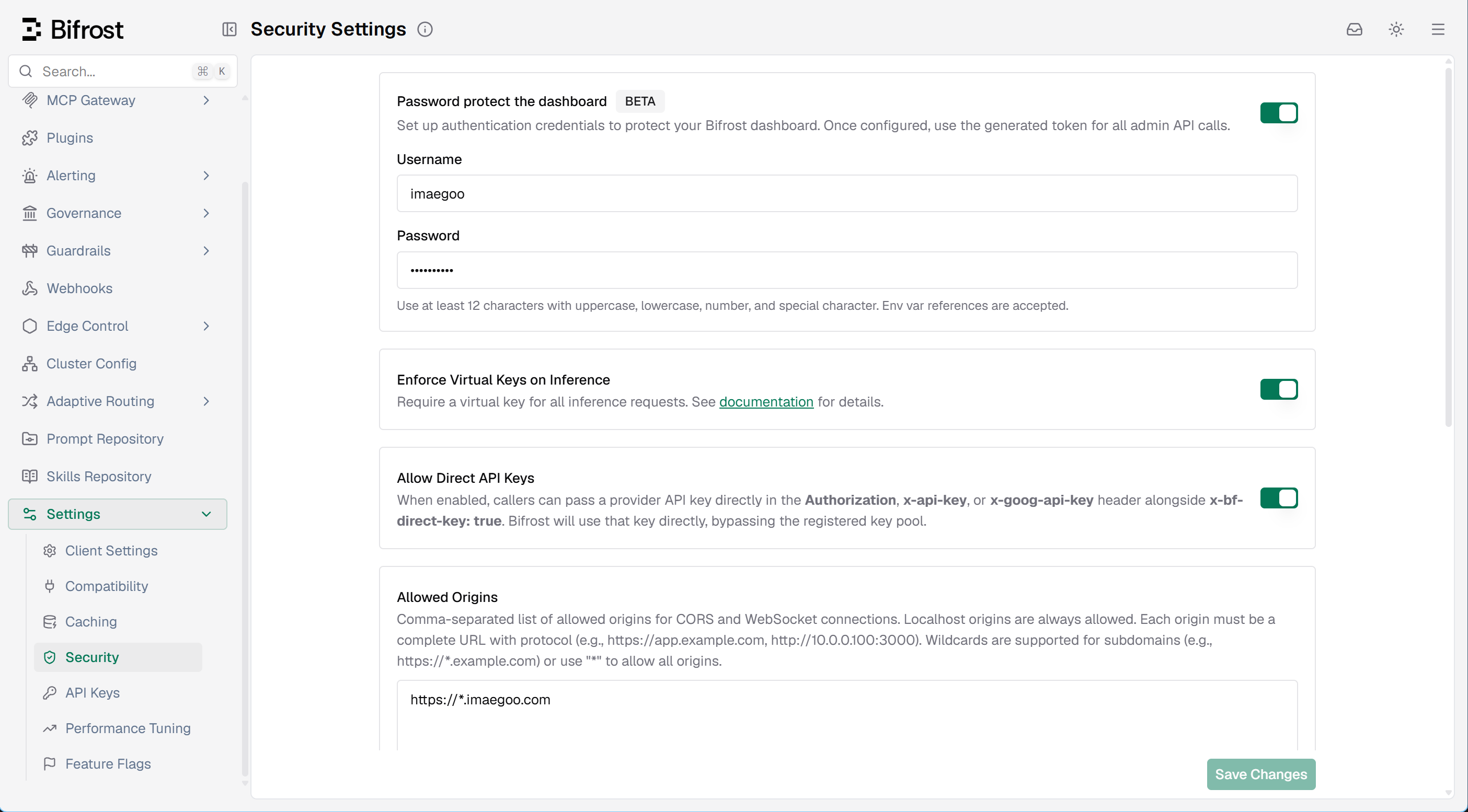Click the Allowed Origins text area
This screenshot has height=812, width=1468.
pos(847,716)
